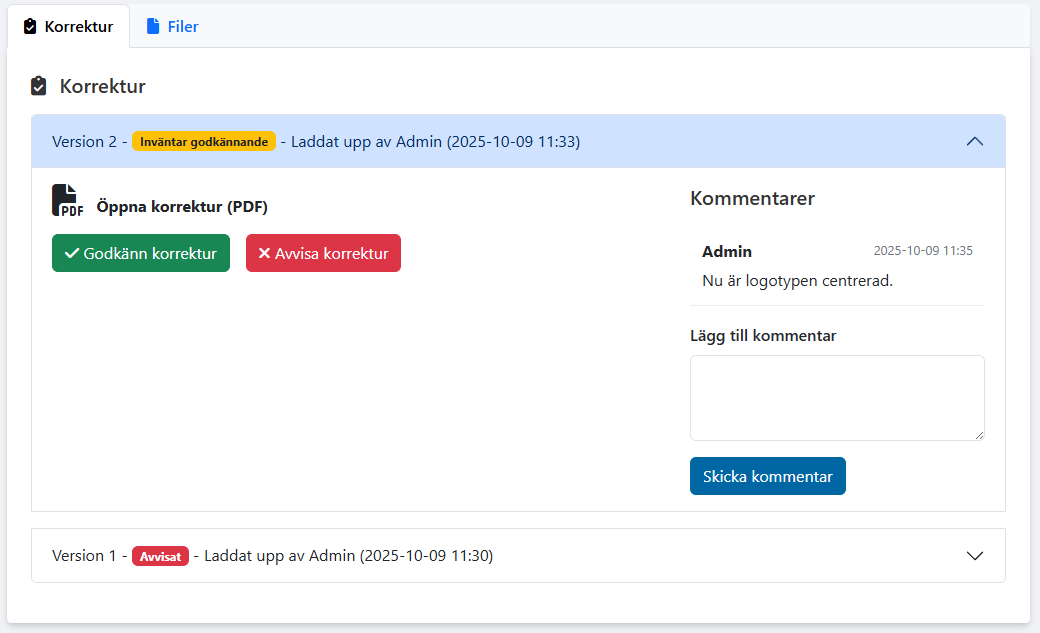This screenshot has width=1040, height=633.
Task: Click the PDF file icon
Action: [x=67, y=201]
